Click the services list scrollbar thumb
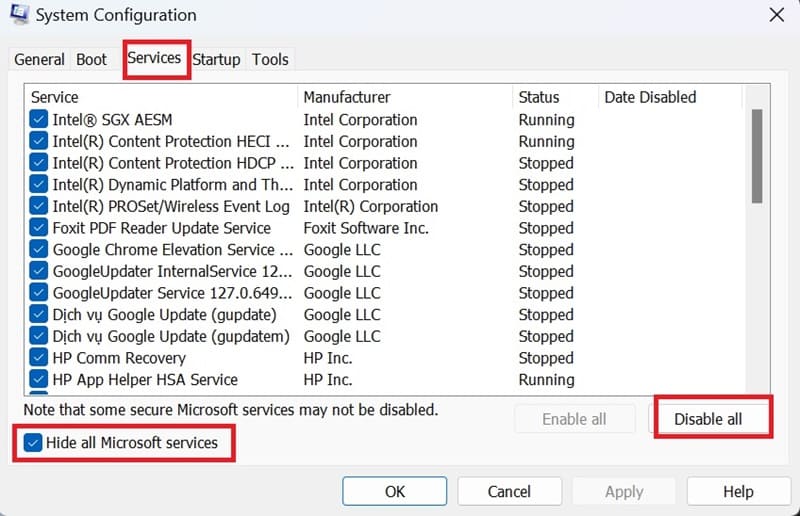 coord(757,156)
